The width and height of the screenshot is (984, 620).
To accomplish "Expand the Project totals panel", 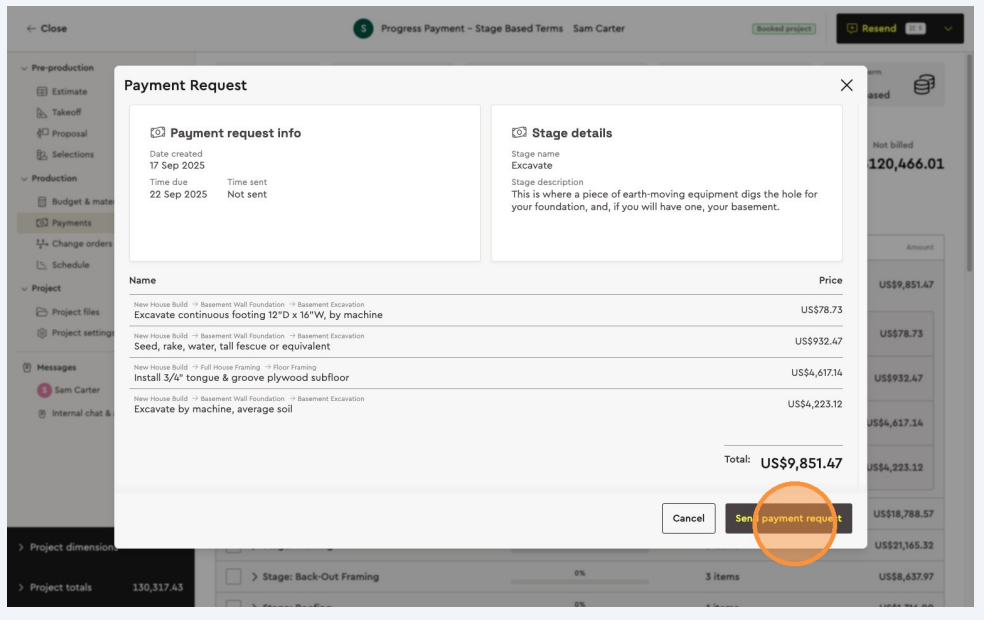I will (22, 587).
